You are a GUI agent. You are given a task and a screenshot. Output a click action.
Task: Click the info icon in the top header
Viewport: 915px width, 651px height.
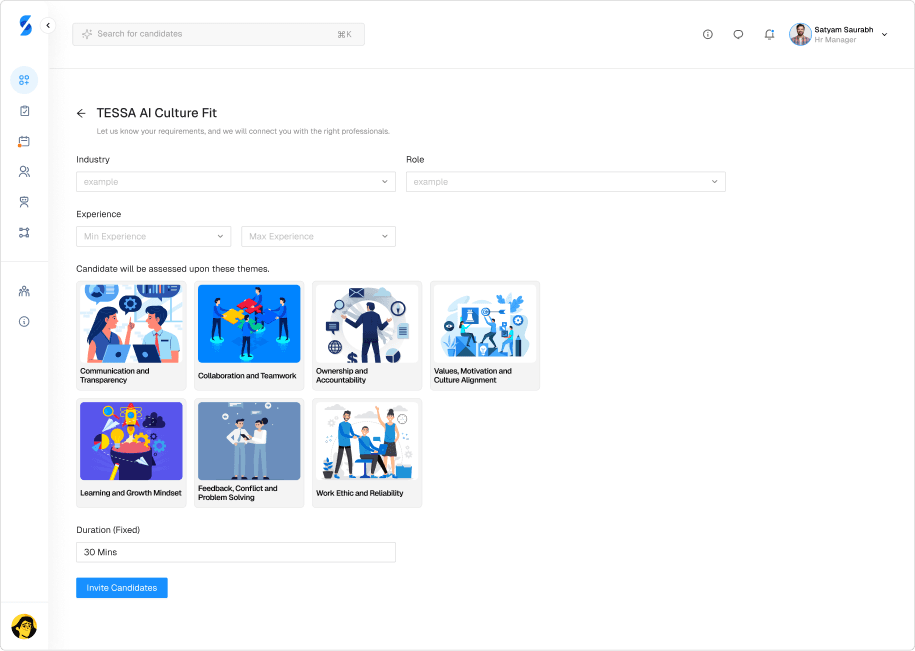click(708, 34)
